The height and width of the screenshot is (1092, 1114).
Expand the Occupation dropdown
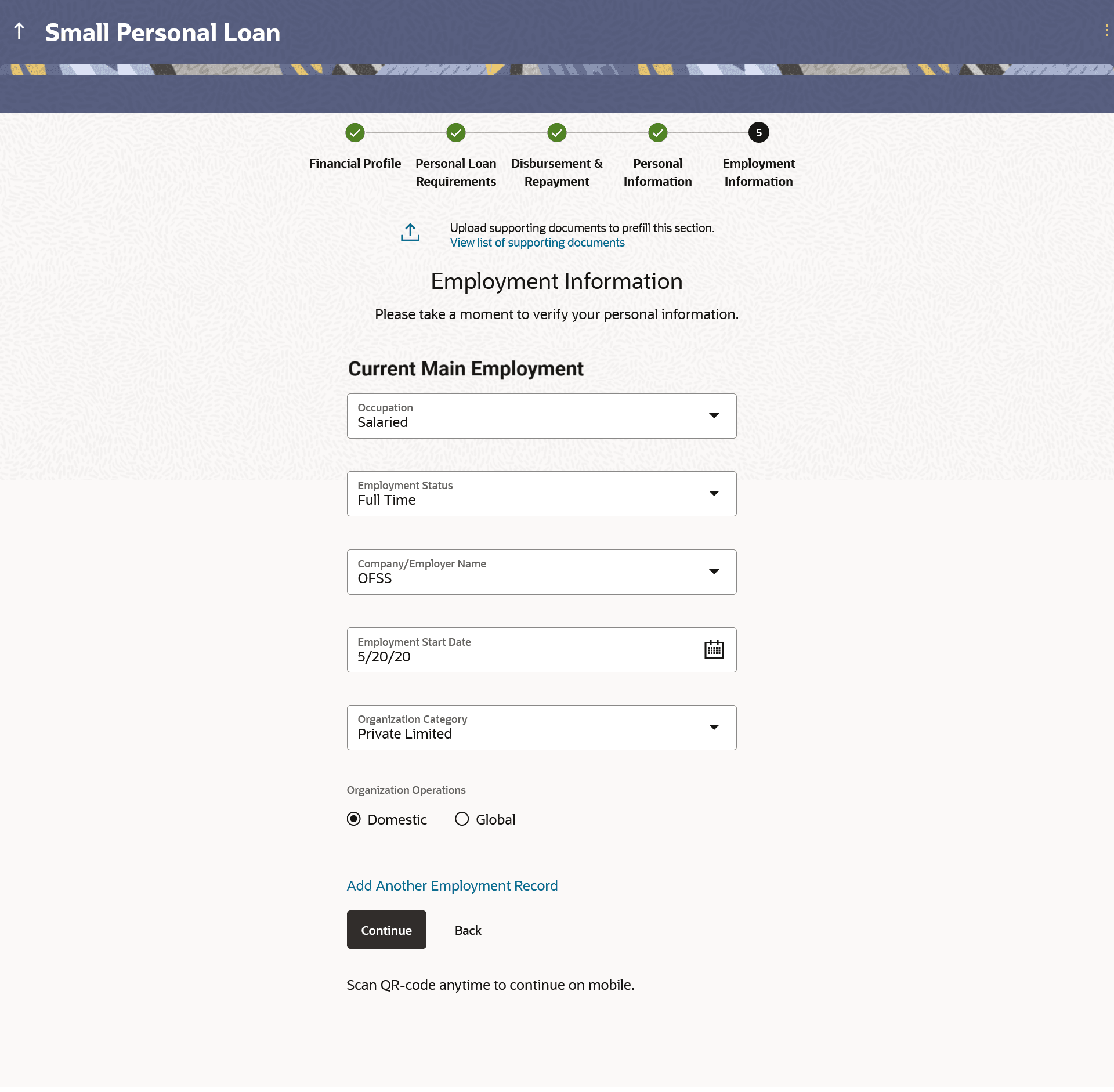(714, 416)
